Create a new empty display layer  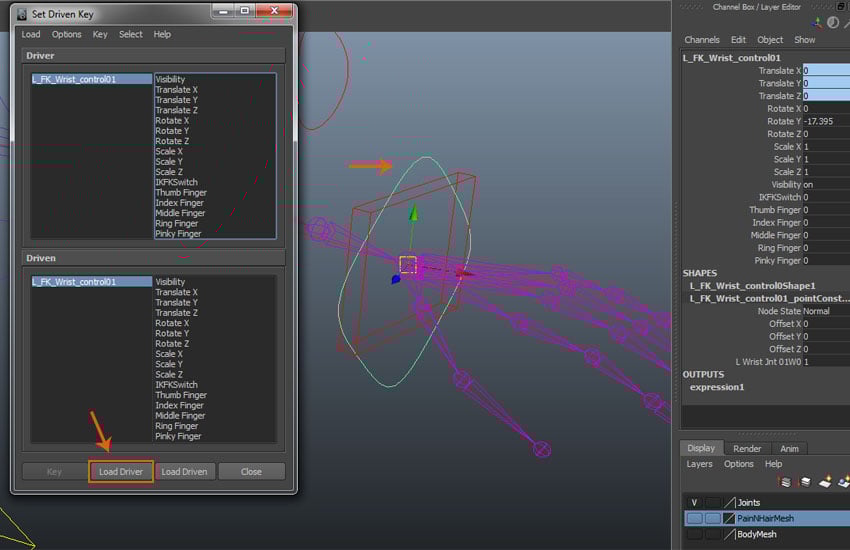point(825,482)
